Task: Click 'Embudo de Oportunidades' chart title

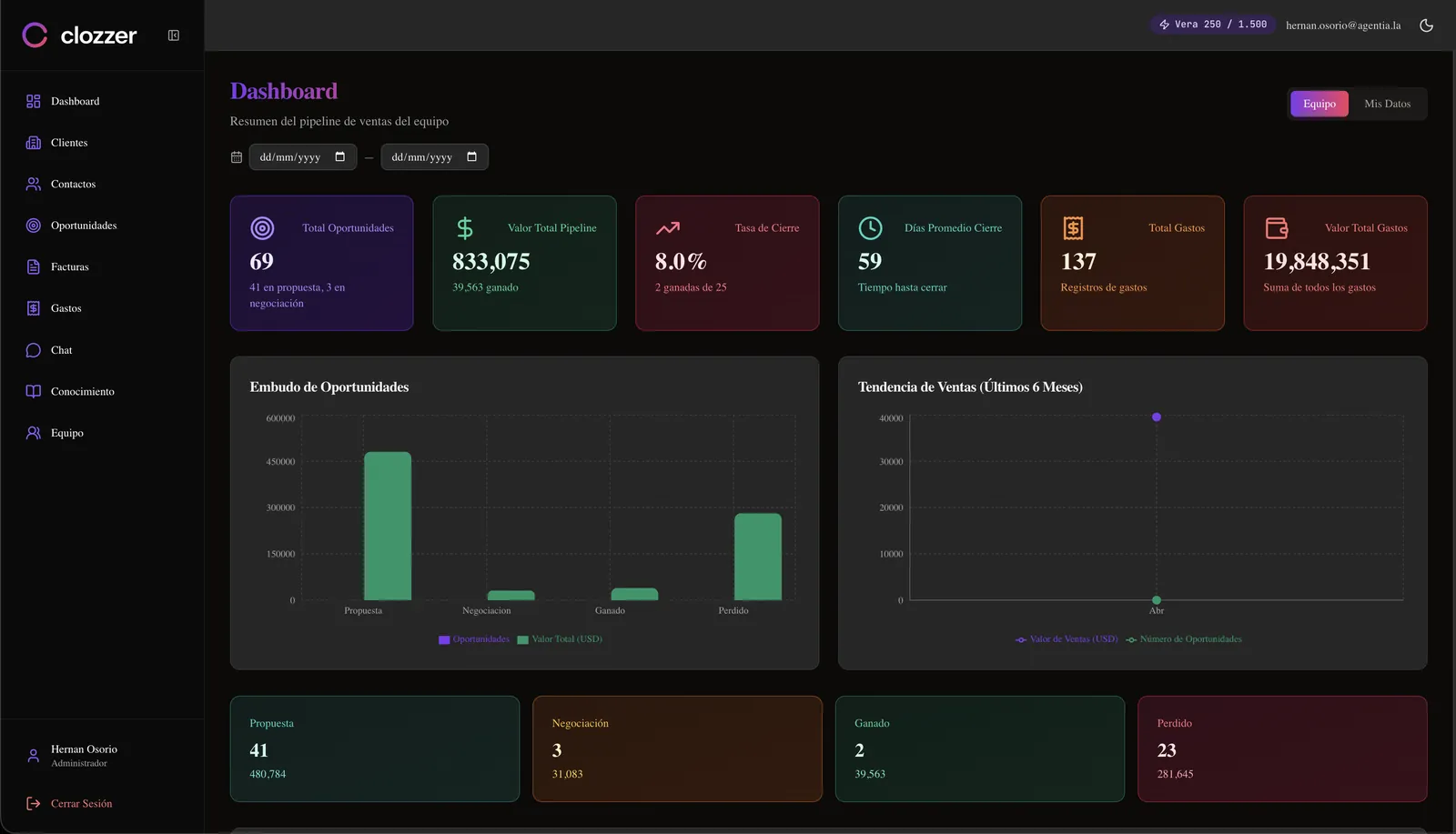Action: (329, 387)
